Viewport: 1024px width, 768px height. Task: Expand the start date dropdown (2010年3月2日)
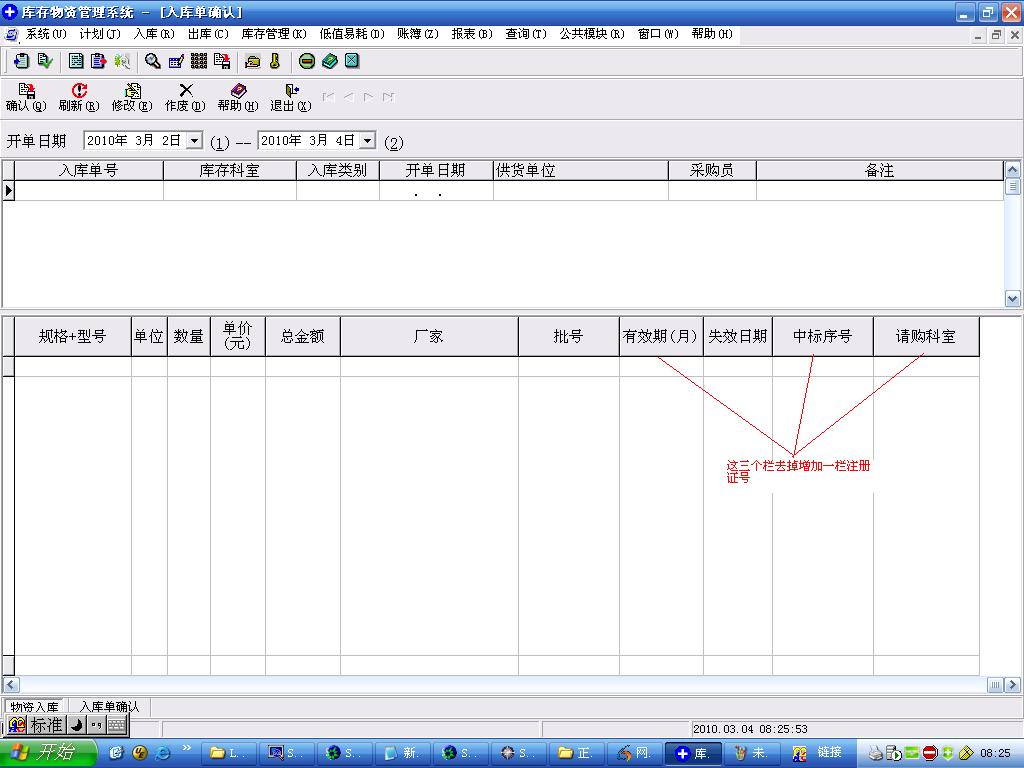[x=194, y=140]
